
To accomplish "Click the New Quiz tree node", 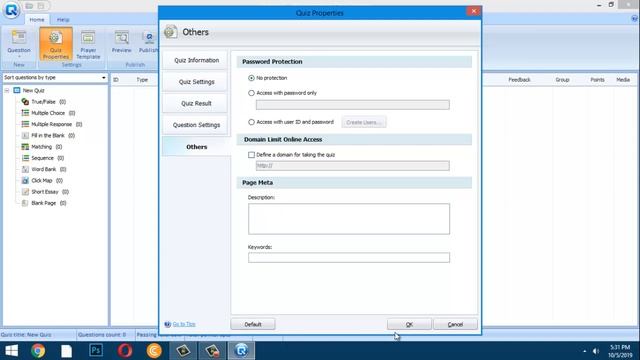I will click(29, 90).
